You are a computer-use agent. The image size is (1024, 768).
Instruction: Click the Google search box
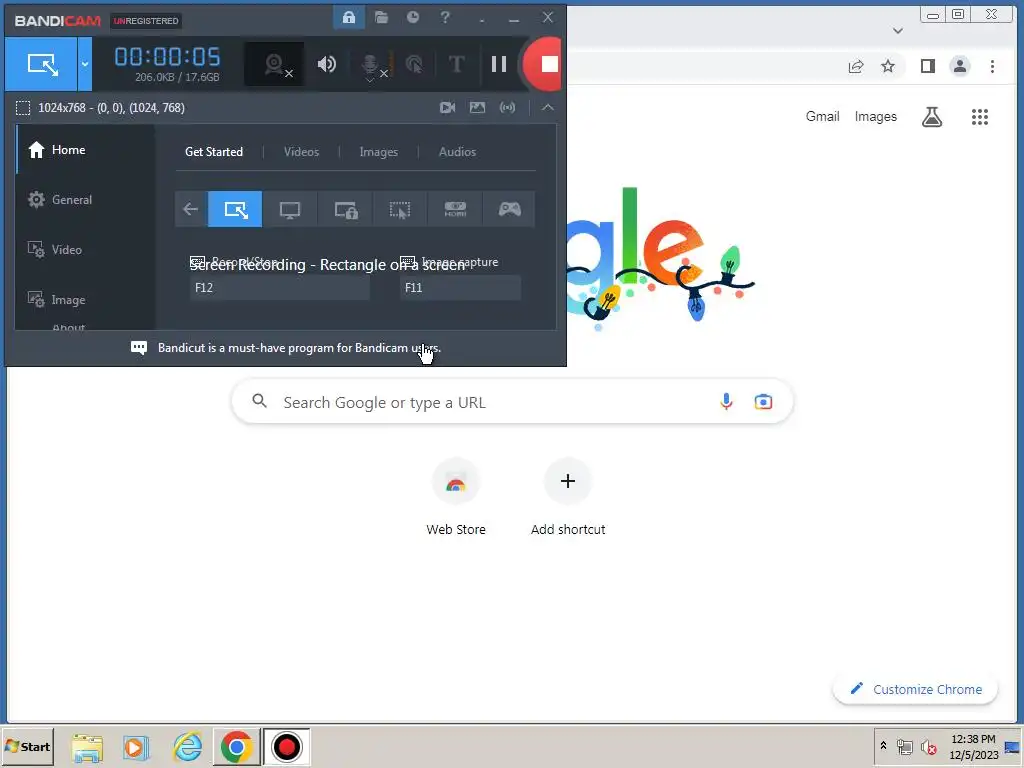[512, 402]
